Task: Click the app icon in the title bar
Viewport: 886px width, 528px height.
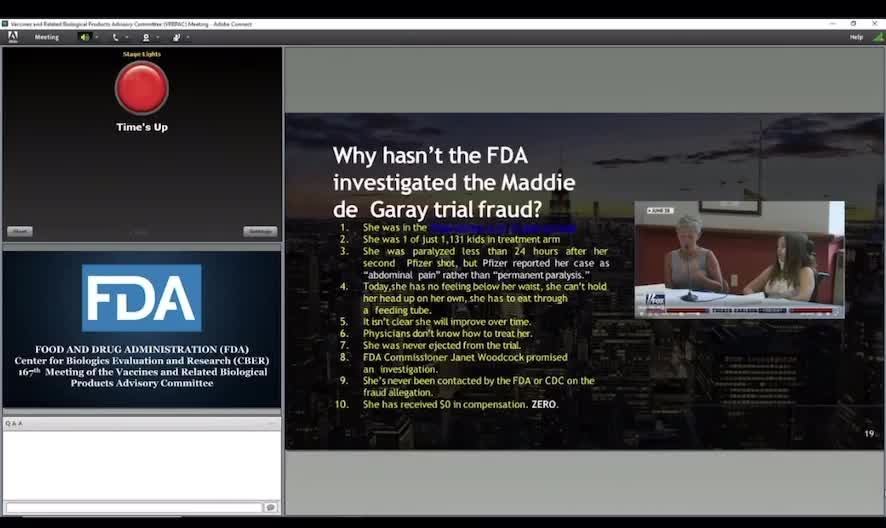Action: pos(5,24)
